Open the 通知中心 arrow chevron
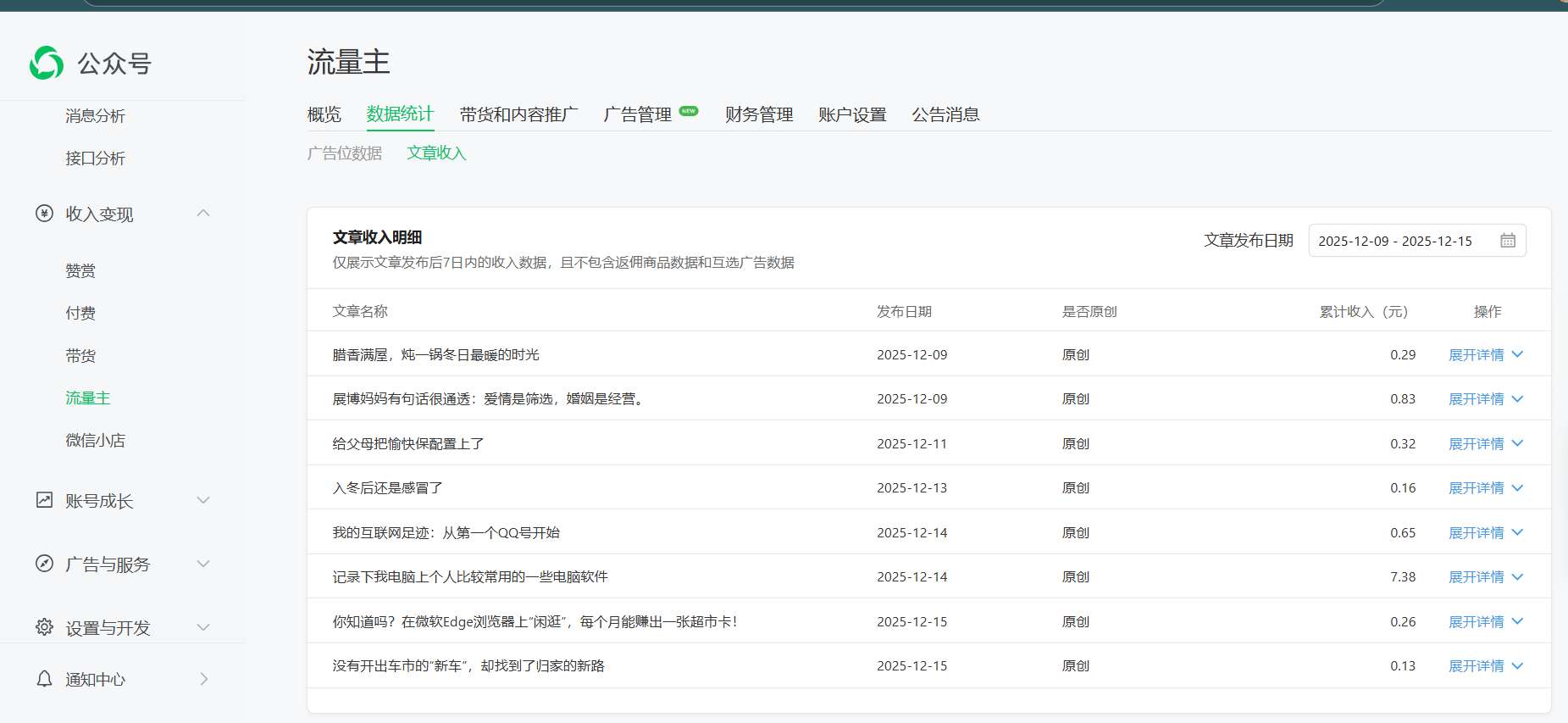 coord(203,679)
